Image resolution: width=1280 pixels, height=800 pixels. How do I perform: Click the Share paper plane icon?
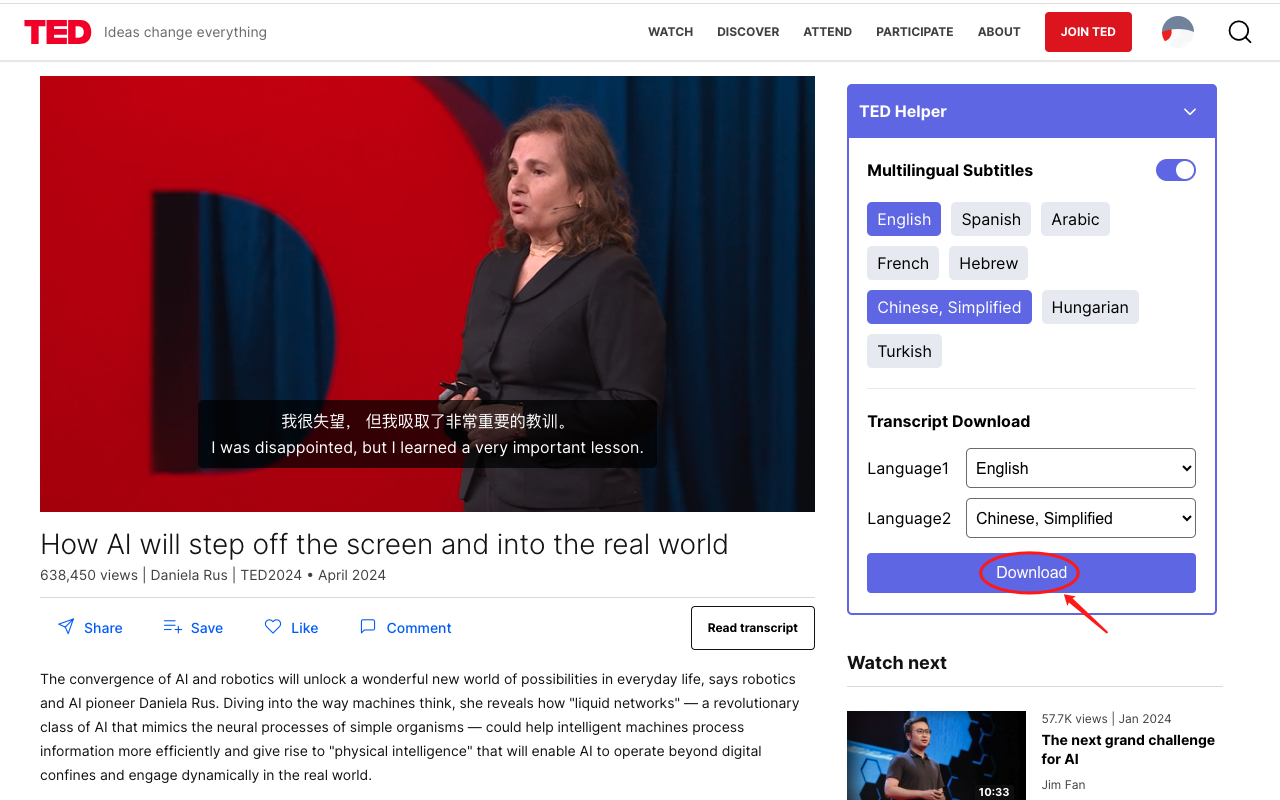click(66, 627)
